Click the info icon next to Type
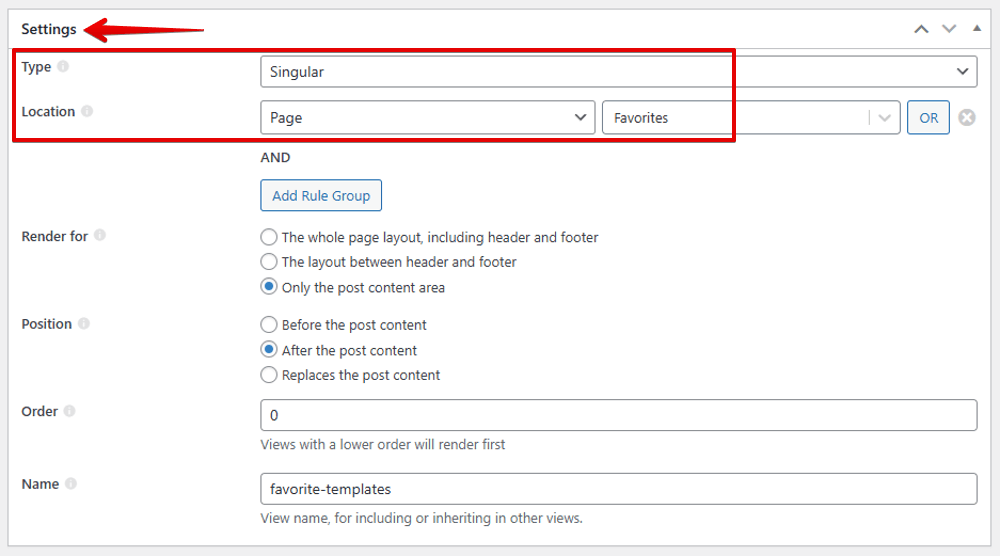This screenshot has width=1000, height=556. [x=62, y=66]
